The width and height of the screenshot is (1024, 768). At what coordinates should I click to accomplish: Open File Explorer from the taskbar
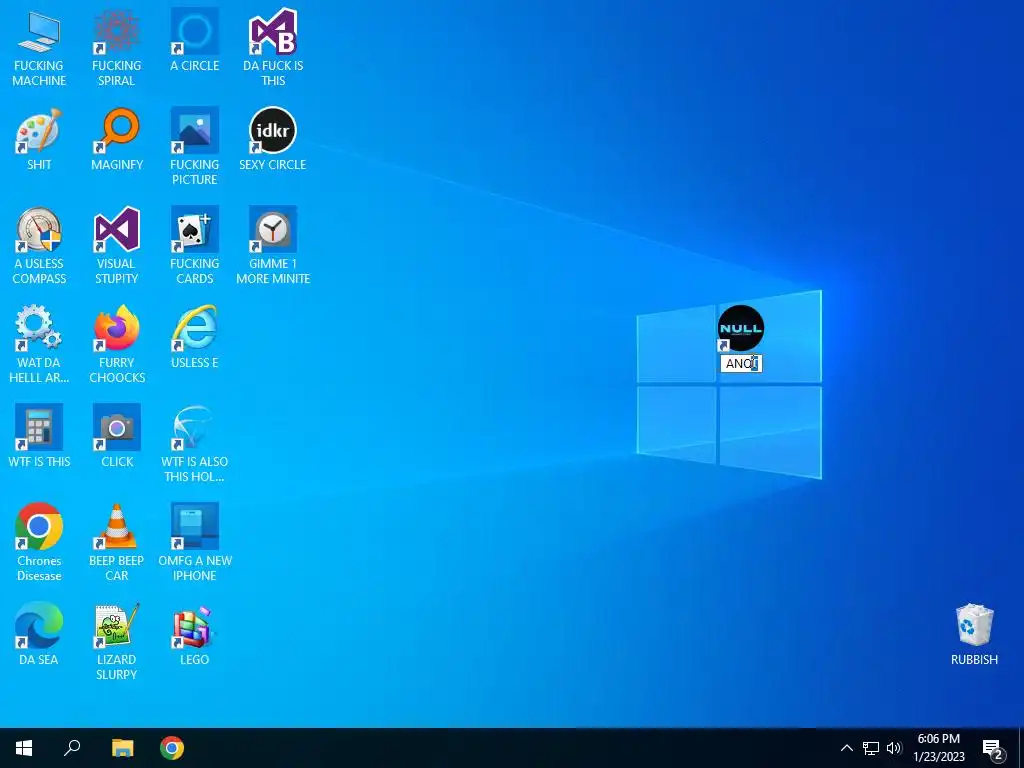[x=122, y=748]
